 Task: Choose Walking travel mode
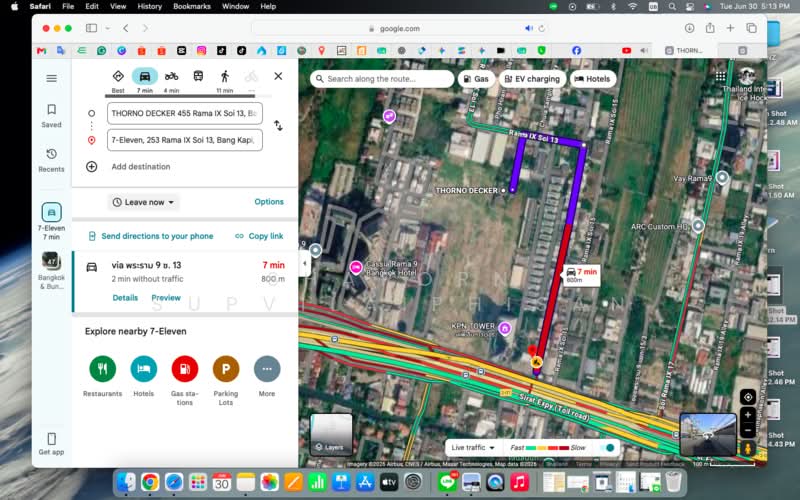[x=225, y=81]
